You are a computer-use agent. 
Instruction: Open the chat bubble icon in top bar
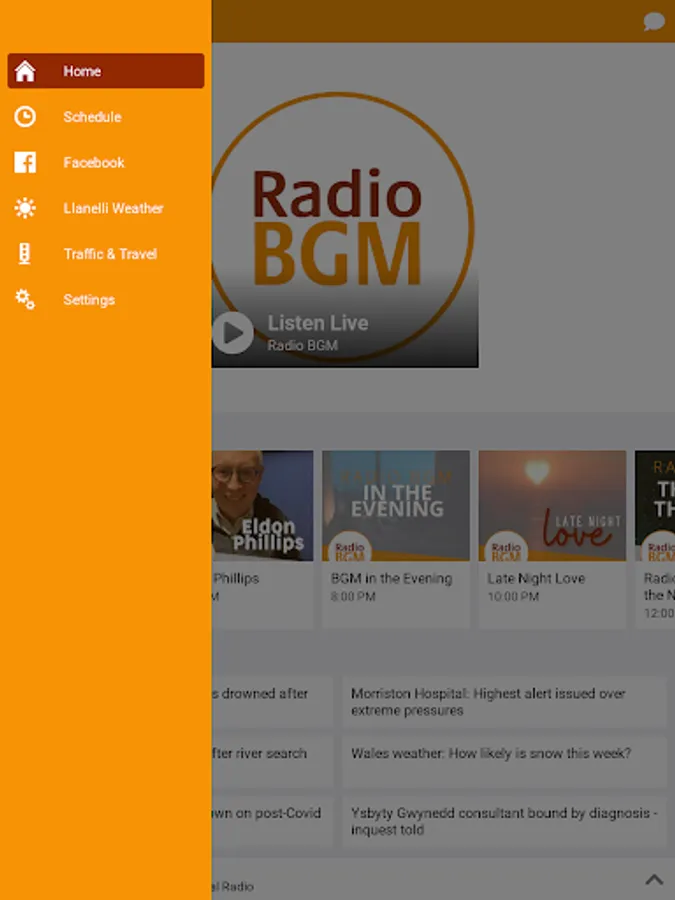(654, 22)
